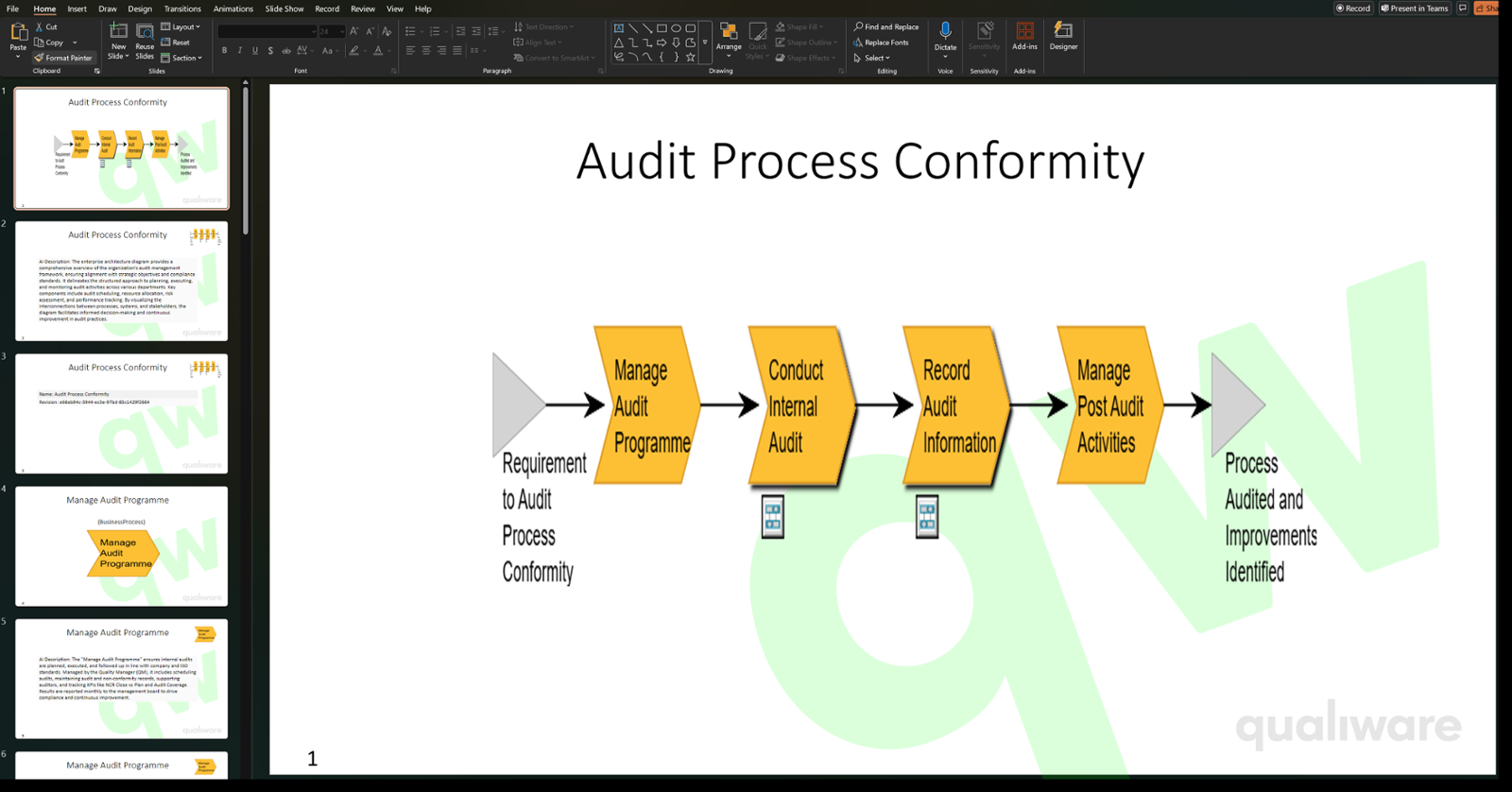
Task: Open the Font dialog launcher
Action: 393,71
